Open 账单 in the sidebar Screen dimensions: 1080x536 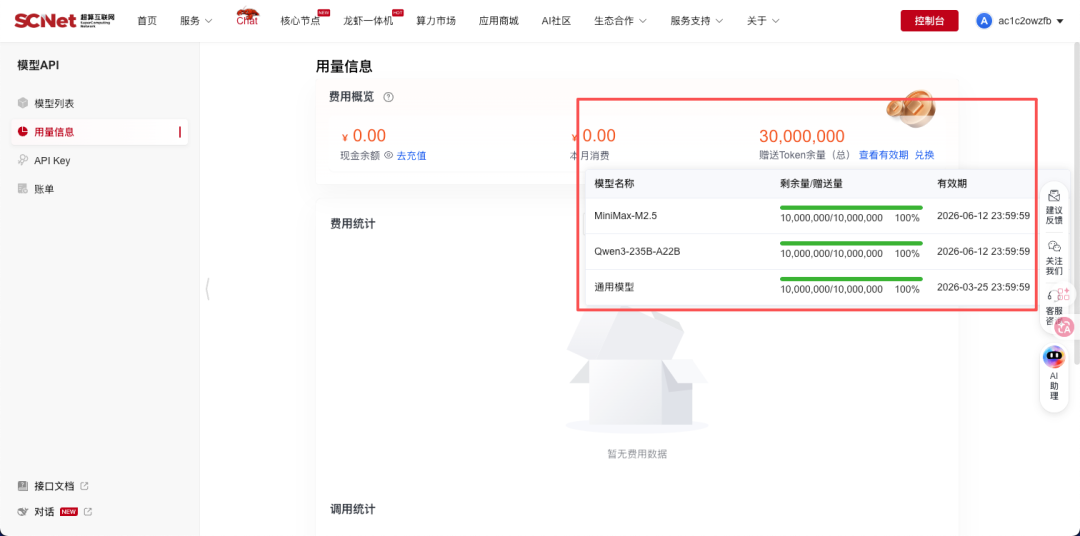coord(99,189)
